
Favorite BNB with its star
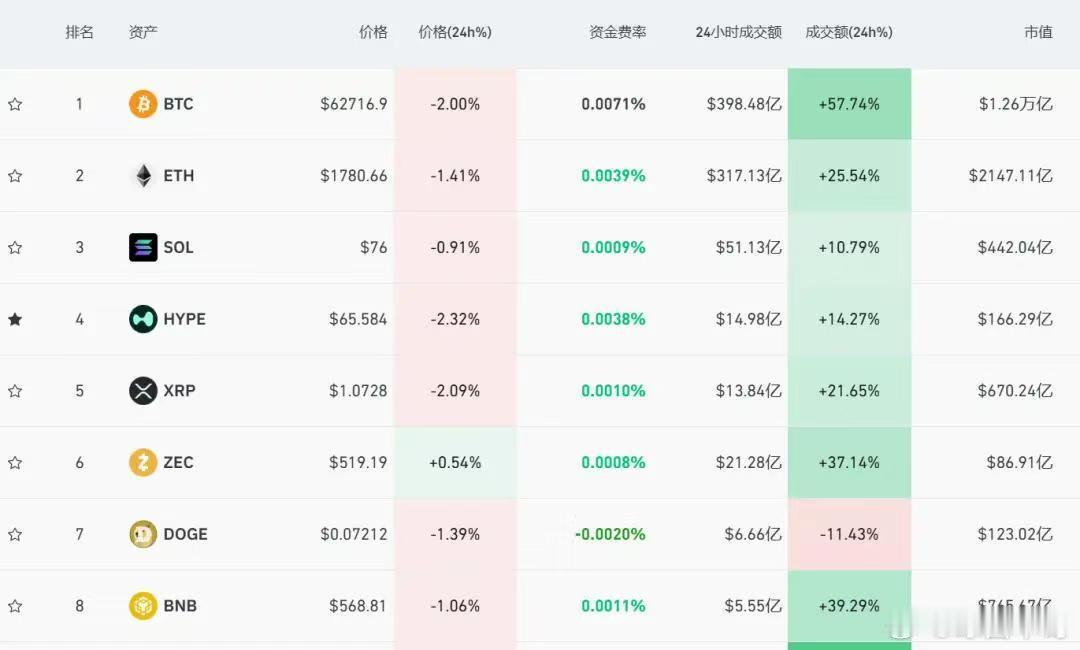(15, 606)
